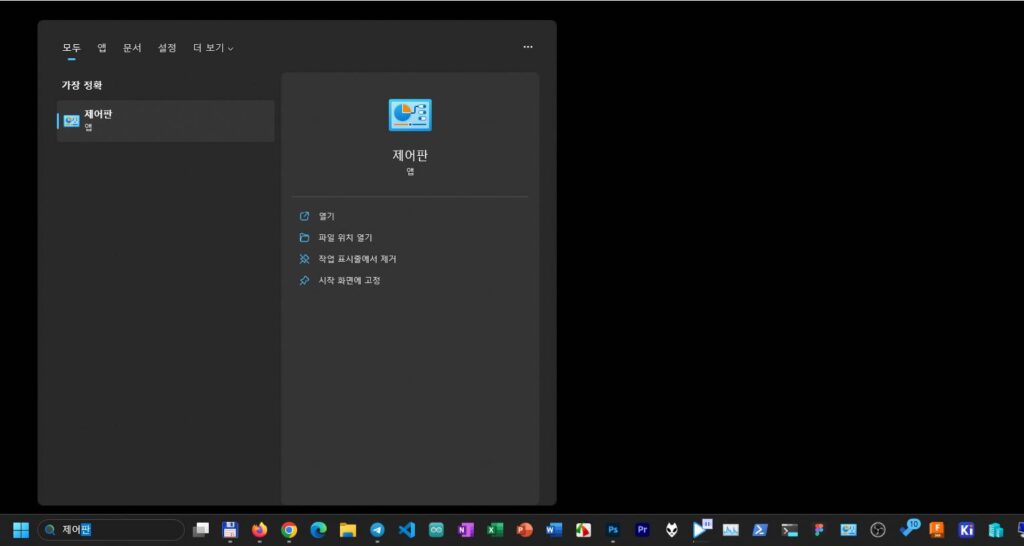Open Control Panel via the 열기 option

(x=326, y=216)
